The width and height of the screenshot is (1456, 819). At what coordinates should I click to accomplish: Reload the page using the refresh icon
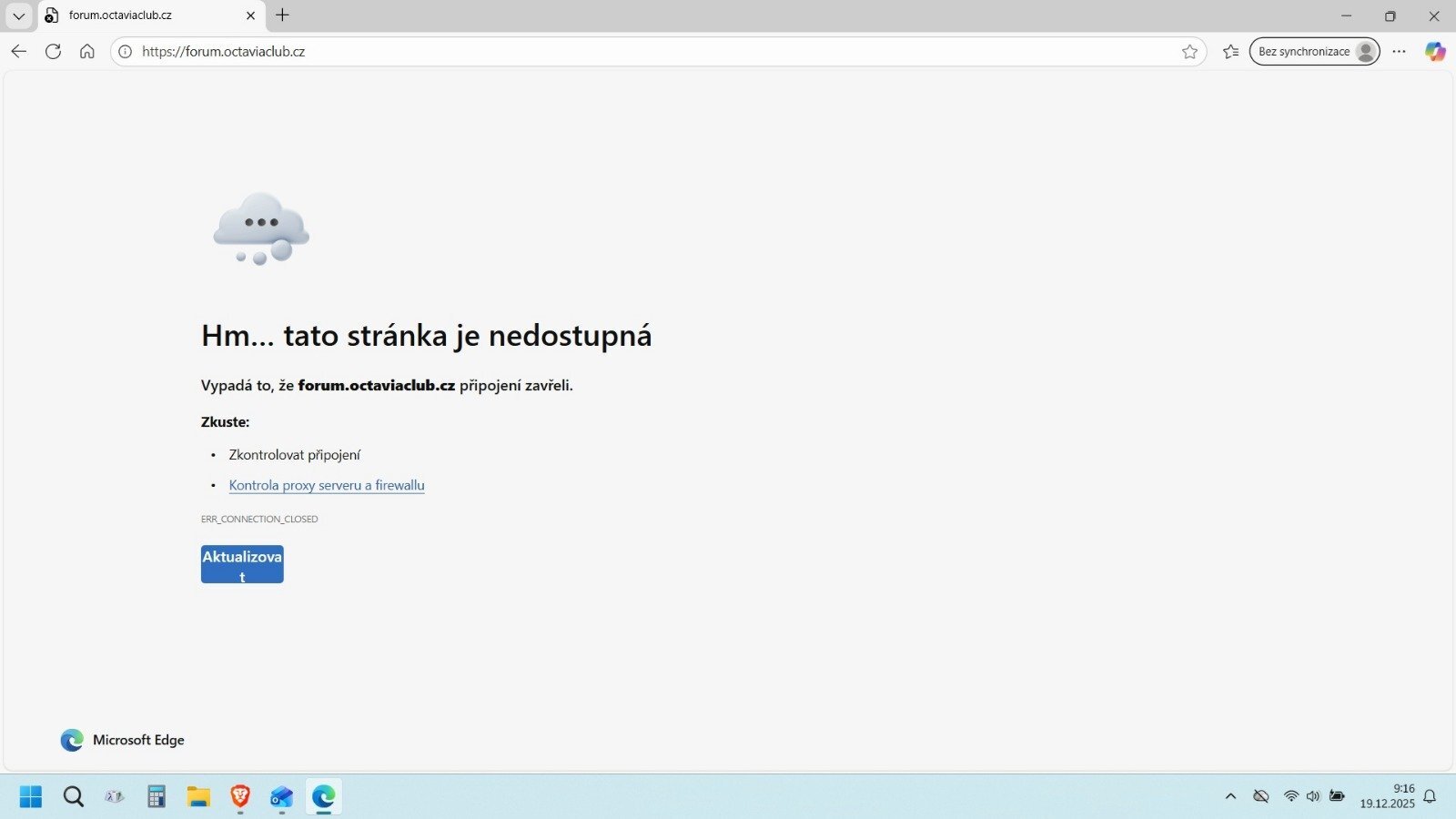[x=54, y=52]
